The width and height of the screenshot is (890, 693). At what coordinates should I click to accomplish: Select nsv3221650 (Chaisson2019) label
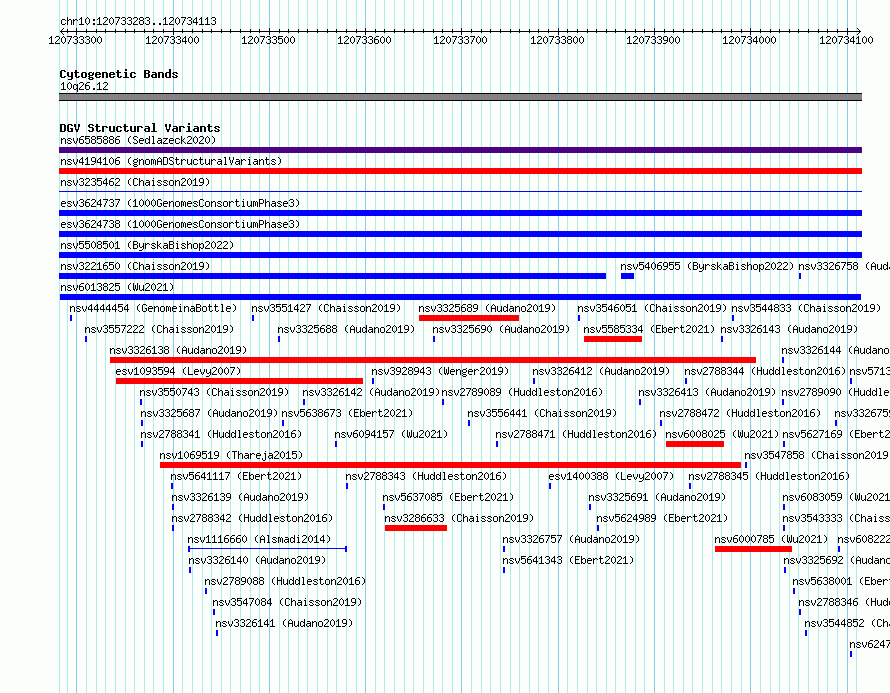click(x=135, y=266)
